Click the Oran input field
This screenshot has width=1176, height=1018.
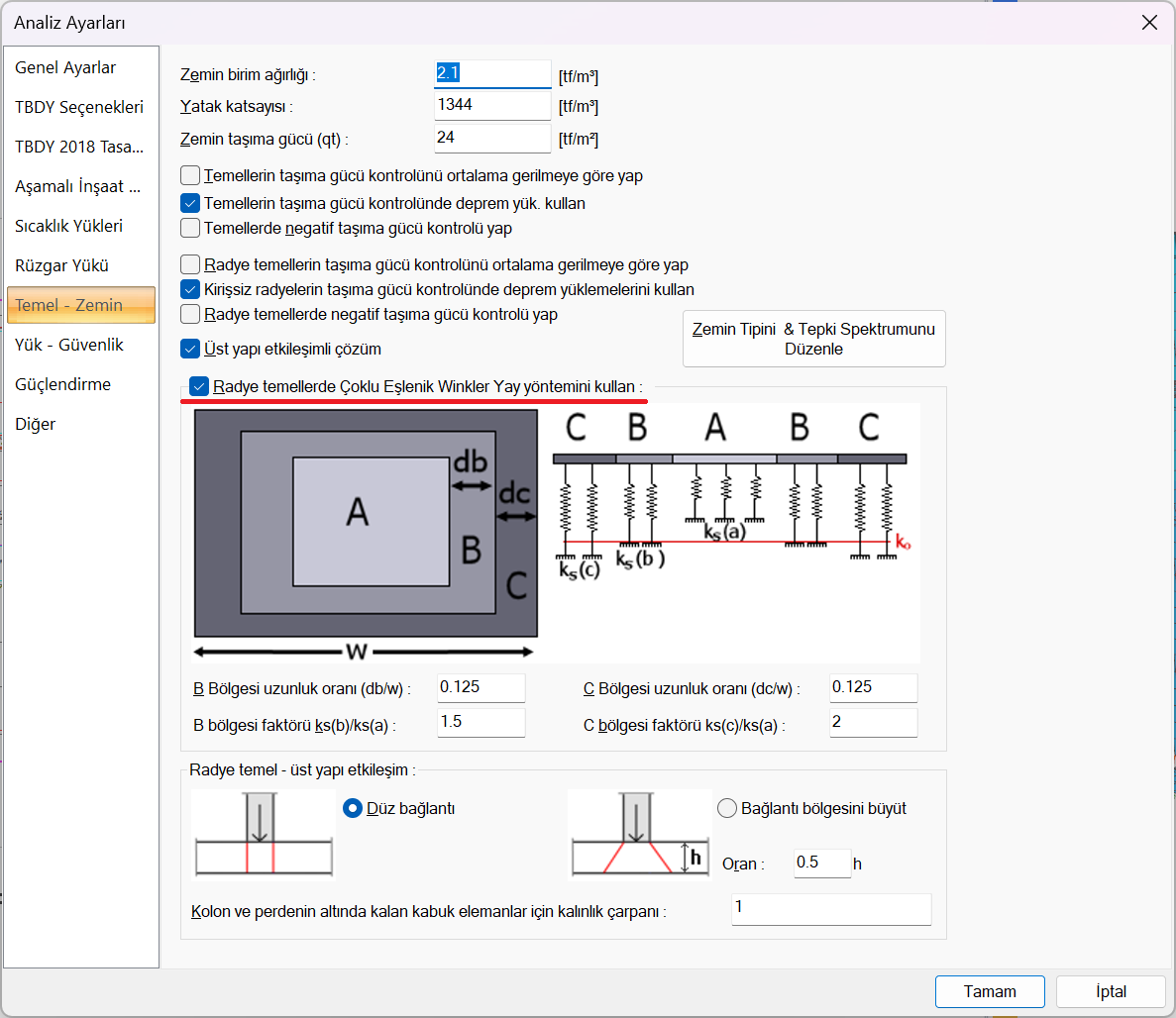click(x=822, y=863)
